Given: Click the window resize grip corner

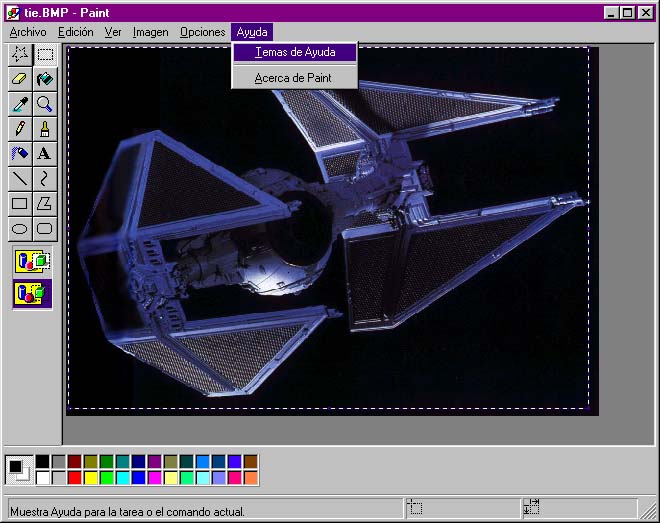Looking at the screenshot, I should pyautogui.click(x=648, y=510).
